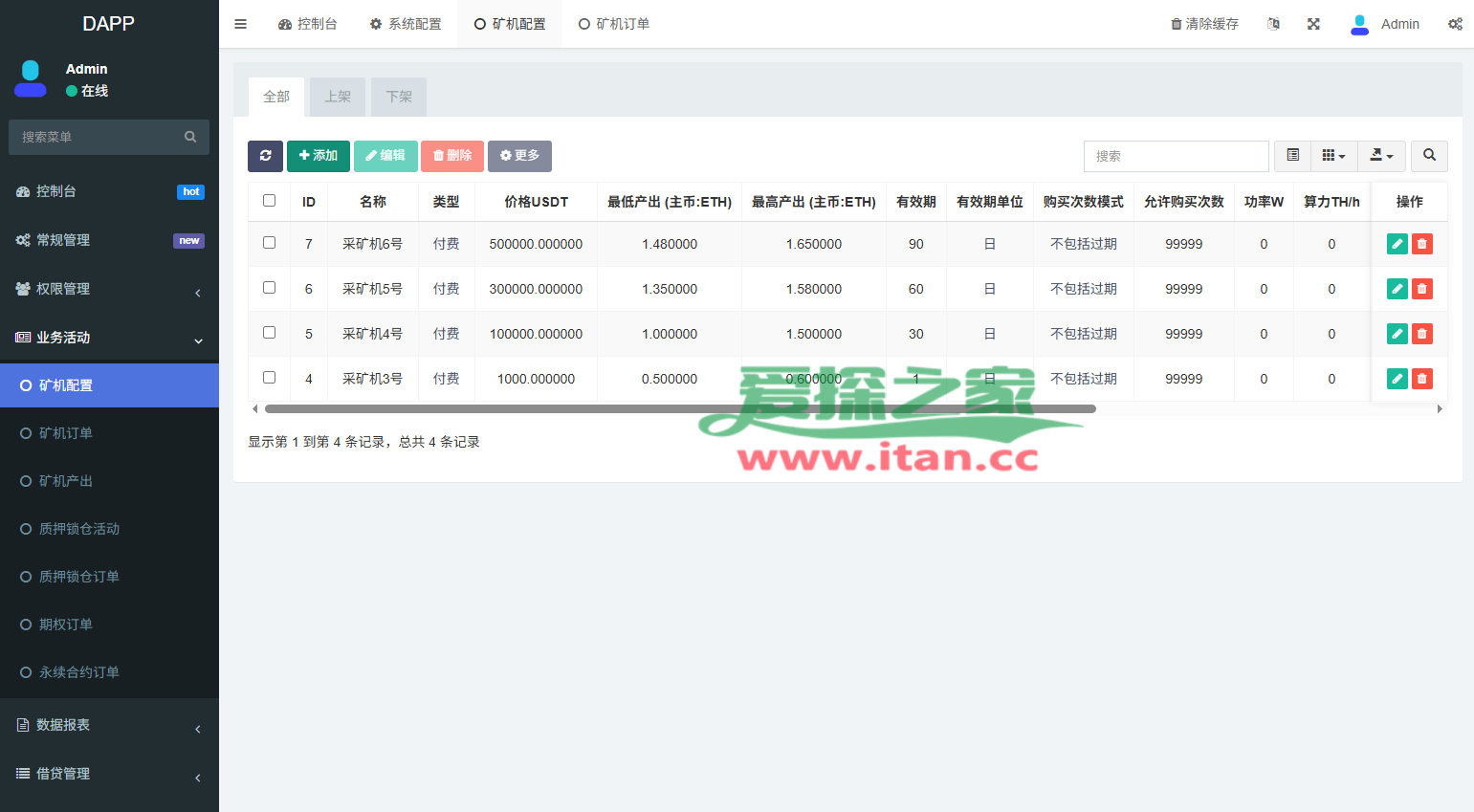This screenshot has height=812, width=1474.
Task: Tick the checkbox for 采矿机4号
Action: [x=270, y=333]
